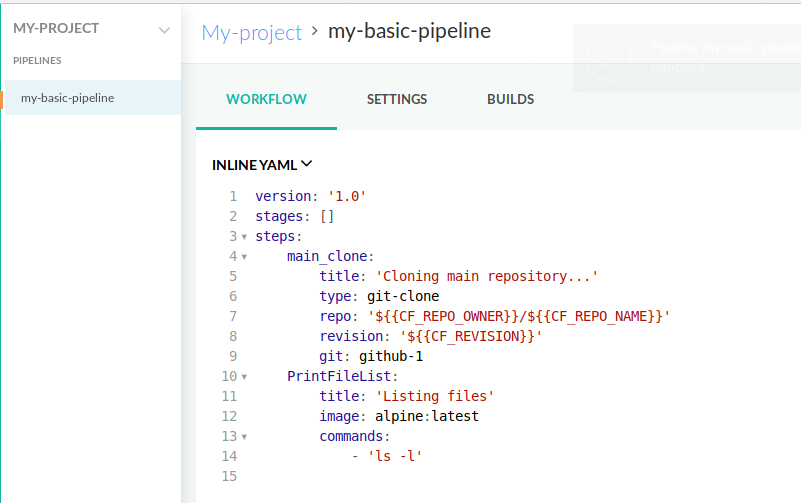Go to the BUILDS tab

(510, 99)
